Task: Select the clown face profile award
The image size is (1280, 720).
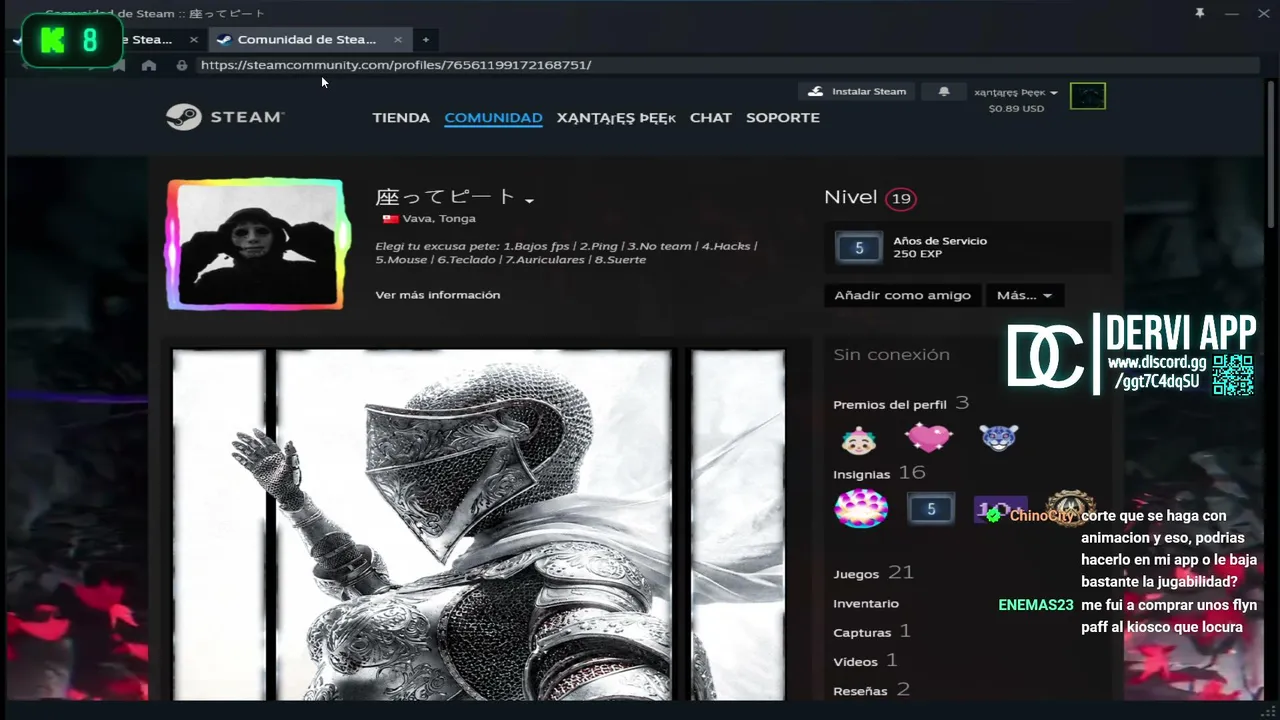Action: click(x=858, y=438)
